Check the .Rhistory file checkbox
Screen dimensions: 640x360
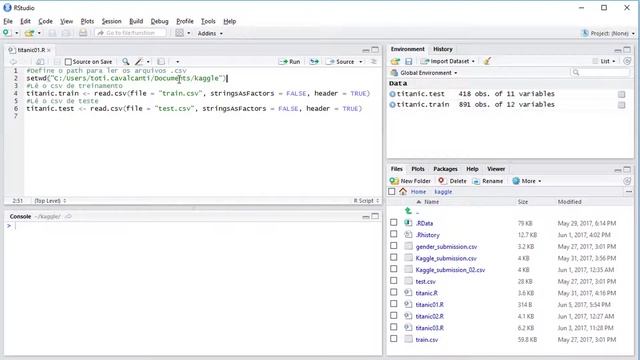click(393, 234)
